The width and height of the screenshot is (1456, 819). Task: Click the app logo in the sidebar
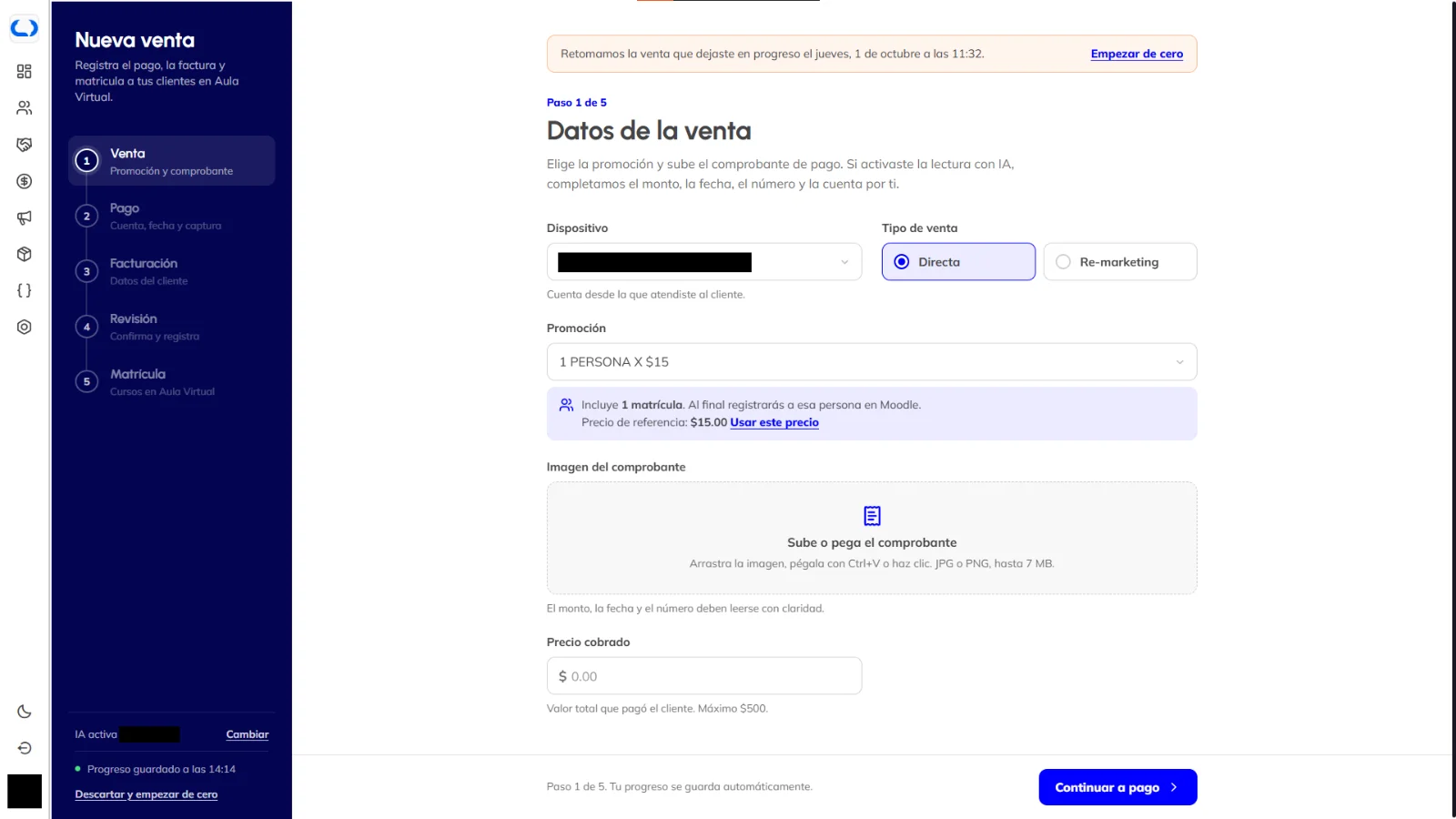point(25,29)
